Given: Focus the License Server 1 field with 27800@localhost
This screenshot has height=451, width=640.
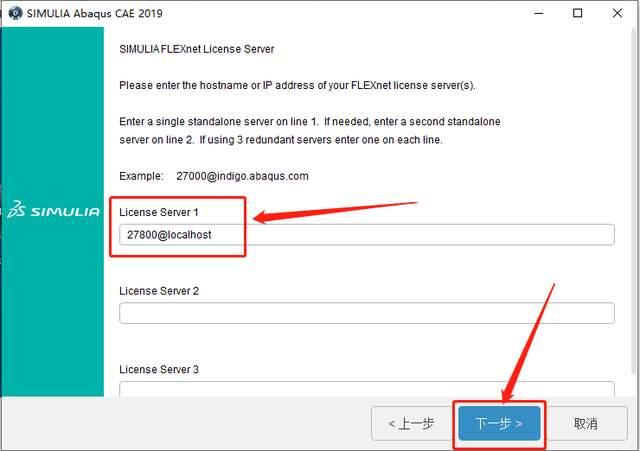Looking at the screenshot, I should (x=367, y=235).
